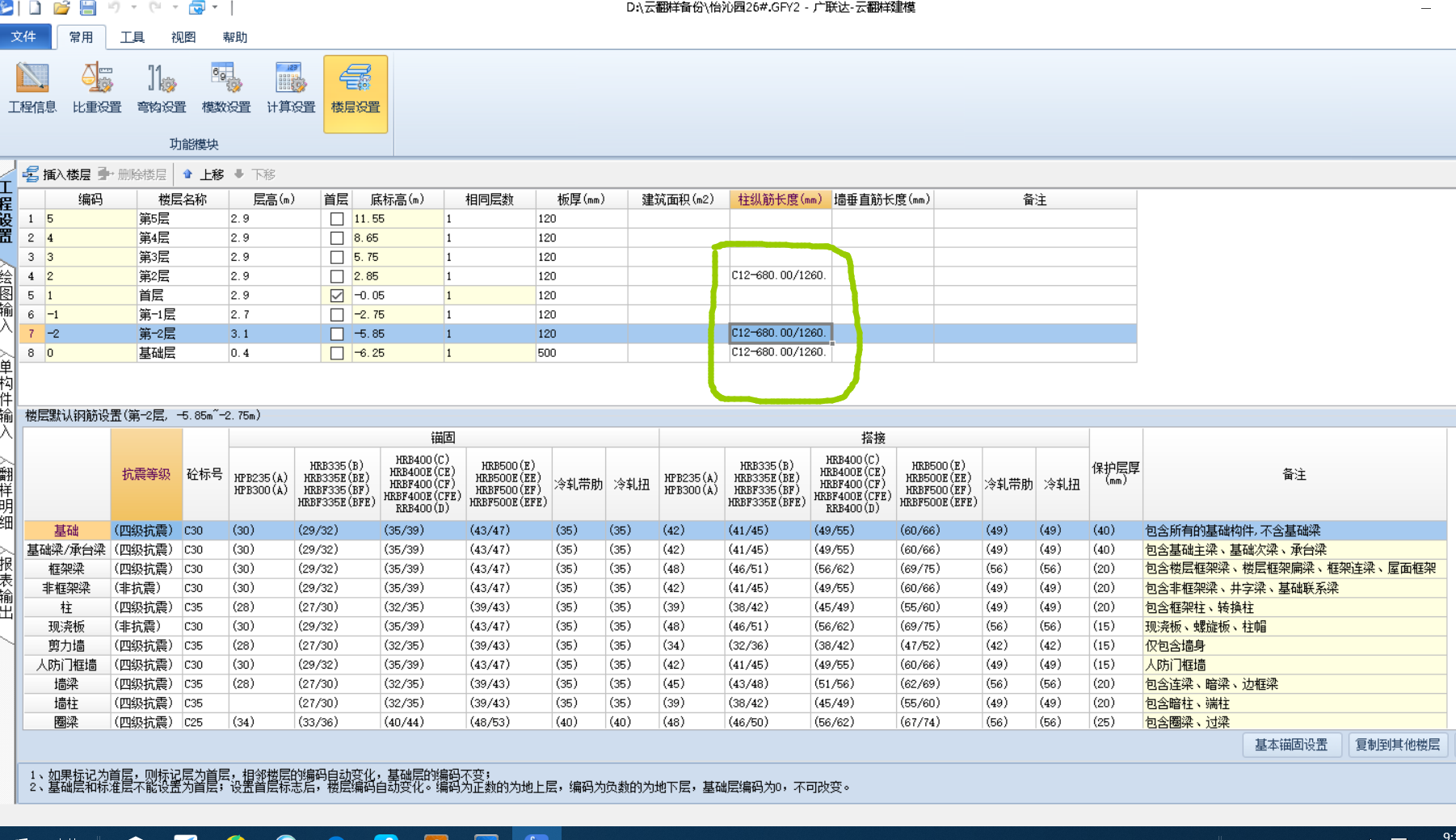Click 柱纵筋长度 cell in 第-2层 row
This screenshot has height=840, width=1456.
pyautogui.click(x=781, y=333)
